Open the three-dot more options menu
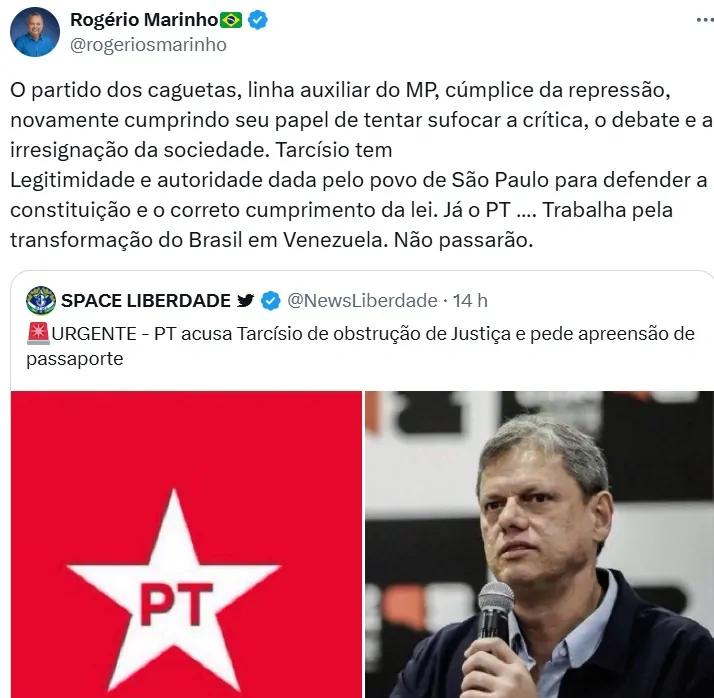Image resolution: width=714 pixels, height=698 pixels. tap(705, 20)
